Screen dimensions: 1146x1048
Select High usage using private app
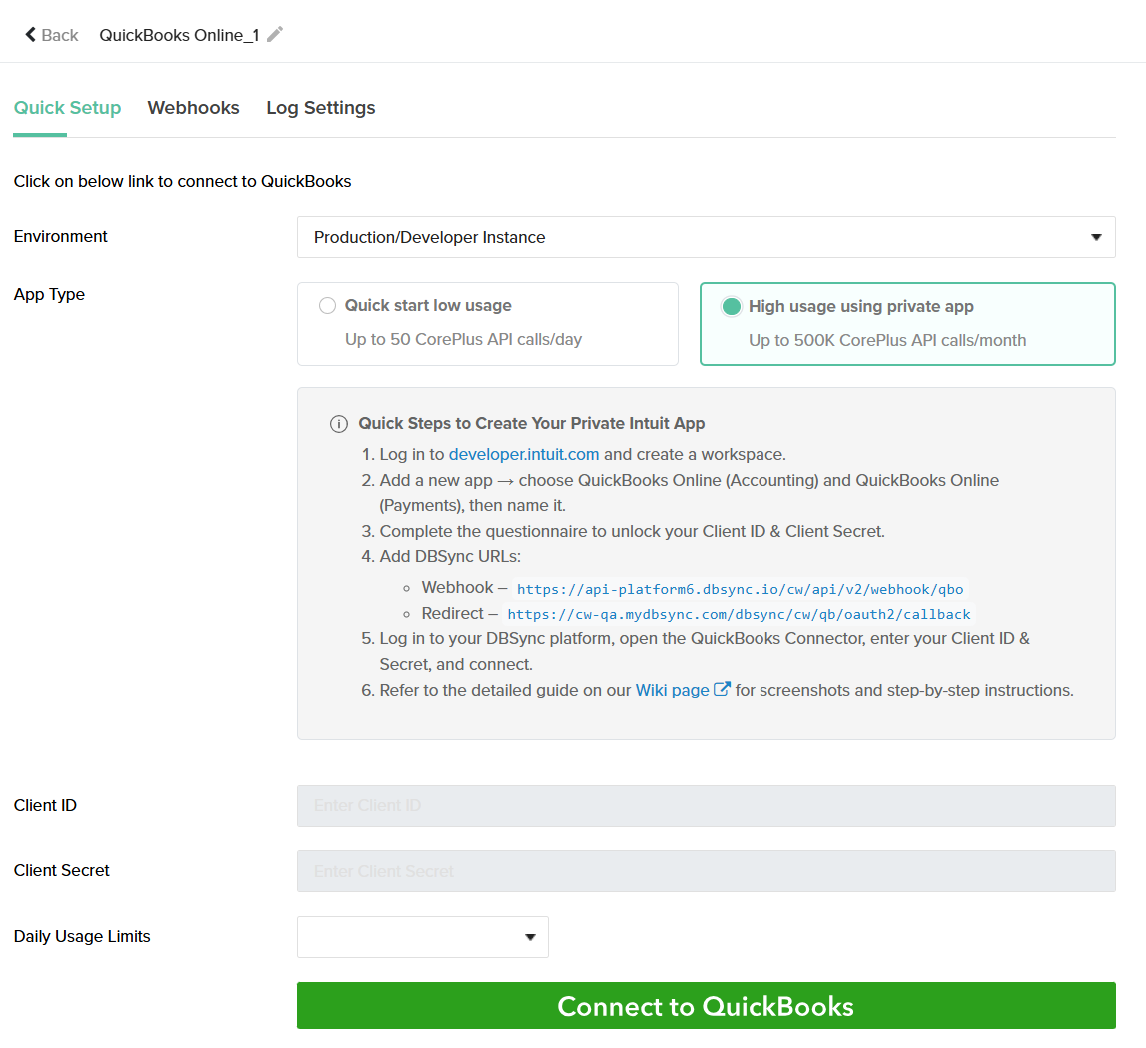point(732,307)
